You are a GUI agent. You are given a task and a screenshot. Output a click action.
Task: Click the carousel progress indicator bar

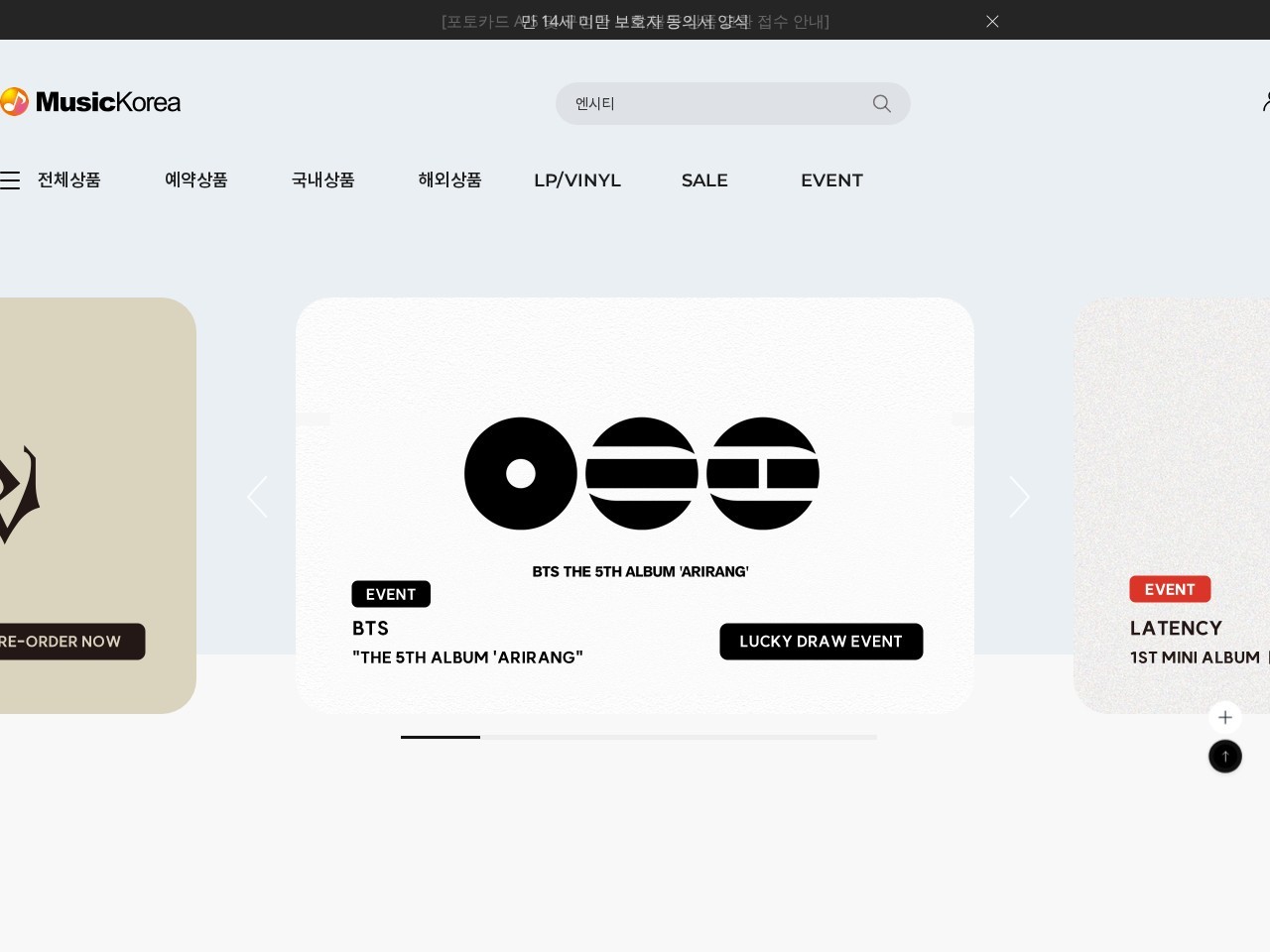pos(638,737)
